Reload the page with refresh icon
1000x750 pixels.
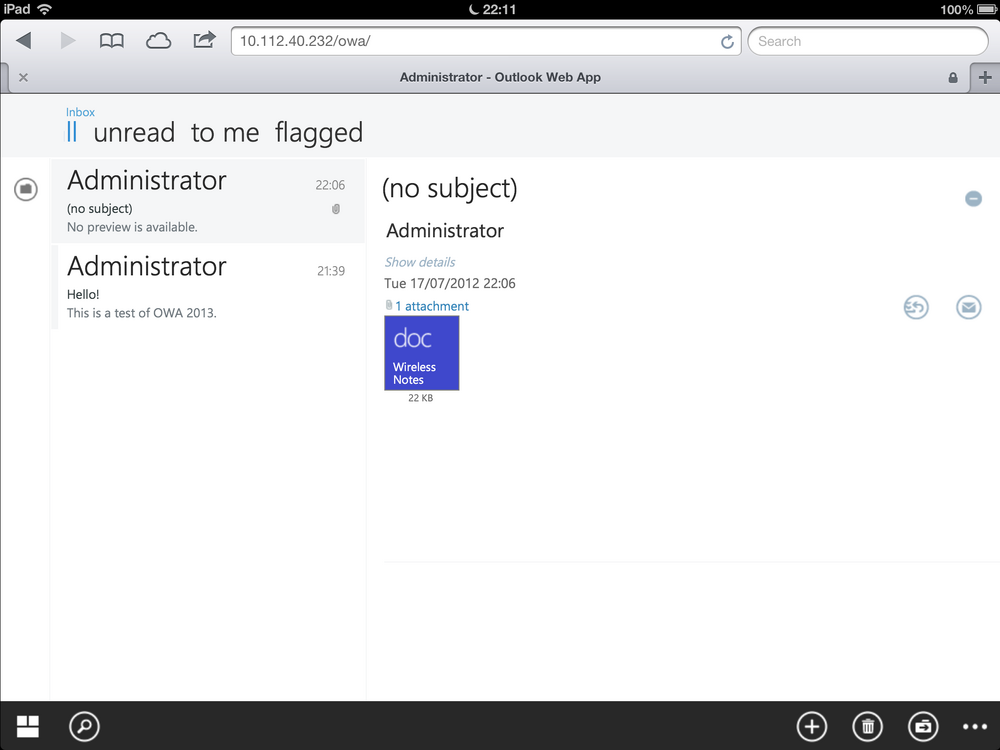(727, 41)
